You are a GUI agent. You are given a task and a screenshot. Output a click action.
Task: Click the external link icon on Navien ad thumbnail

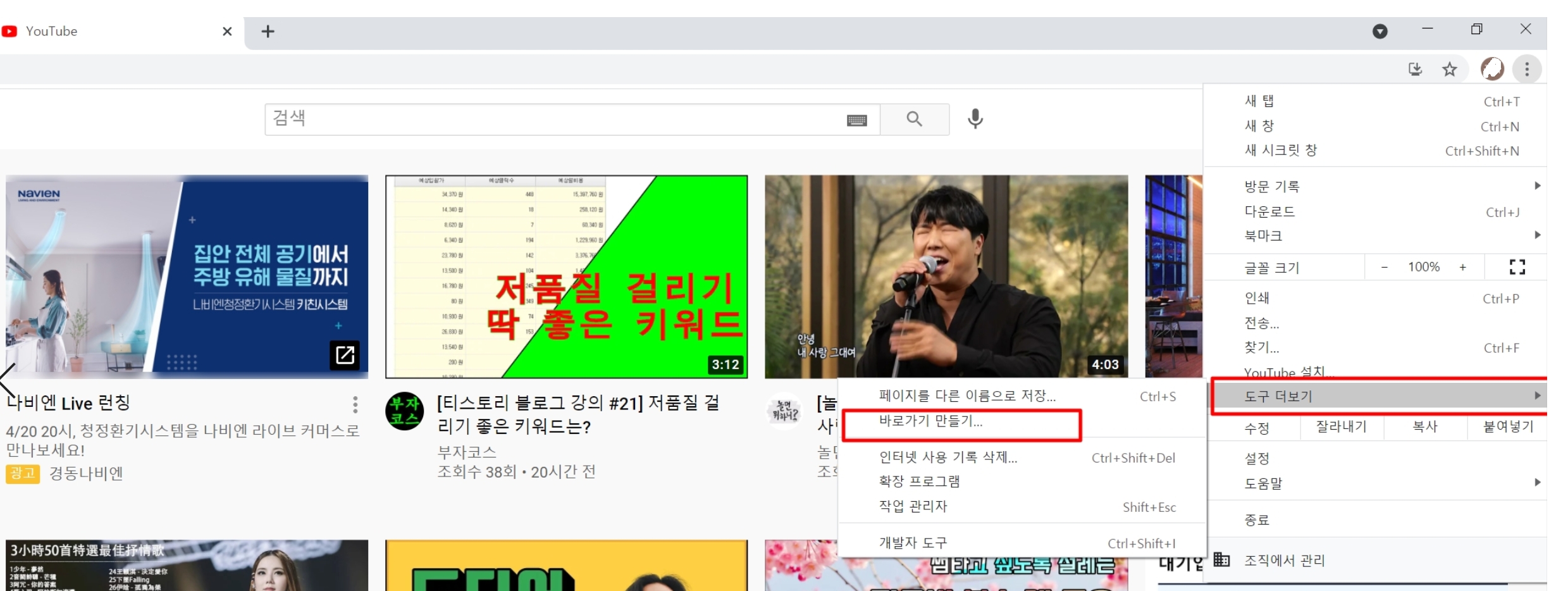click(345, 355)
